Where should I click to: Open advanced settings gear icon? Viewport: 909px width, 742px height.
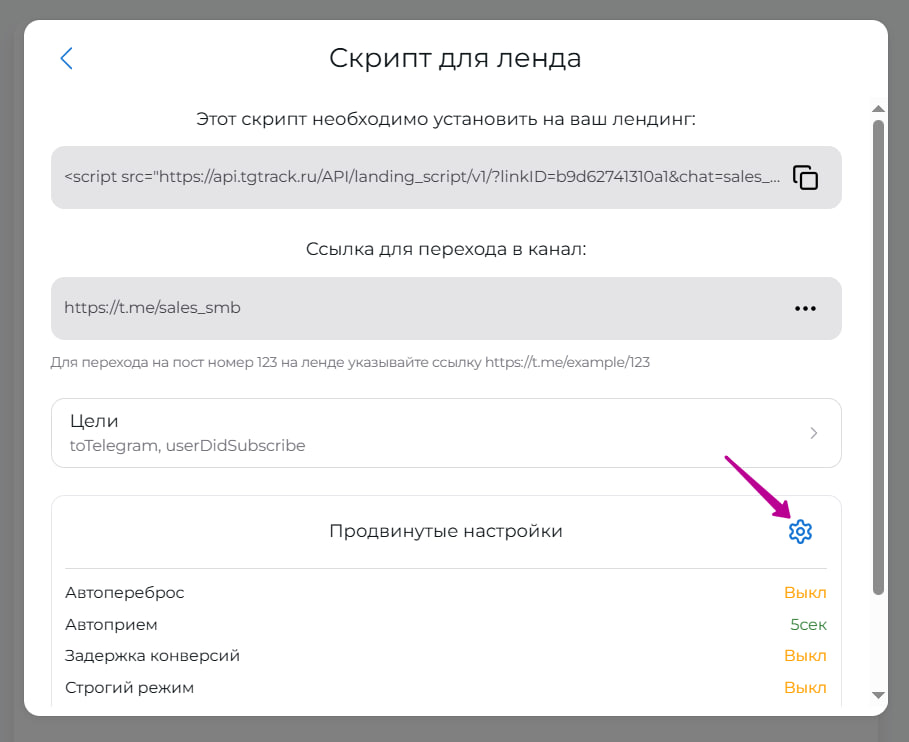coord(800,531)
